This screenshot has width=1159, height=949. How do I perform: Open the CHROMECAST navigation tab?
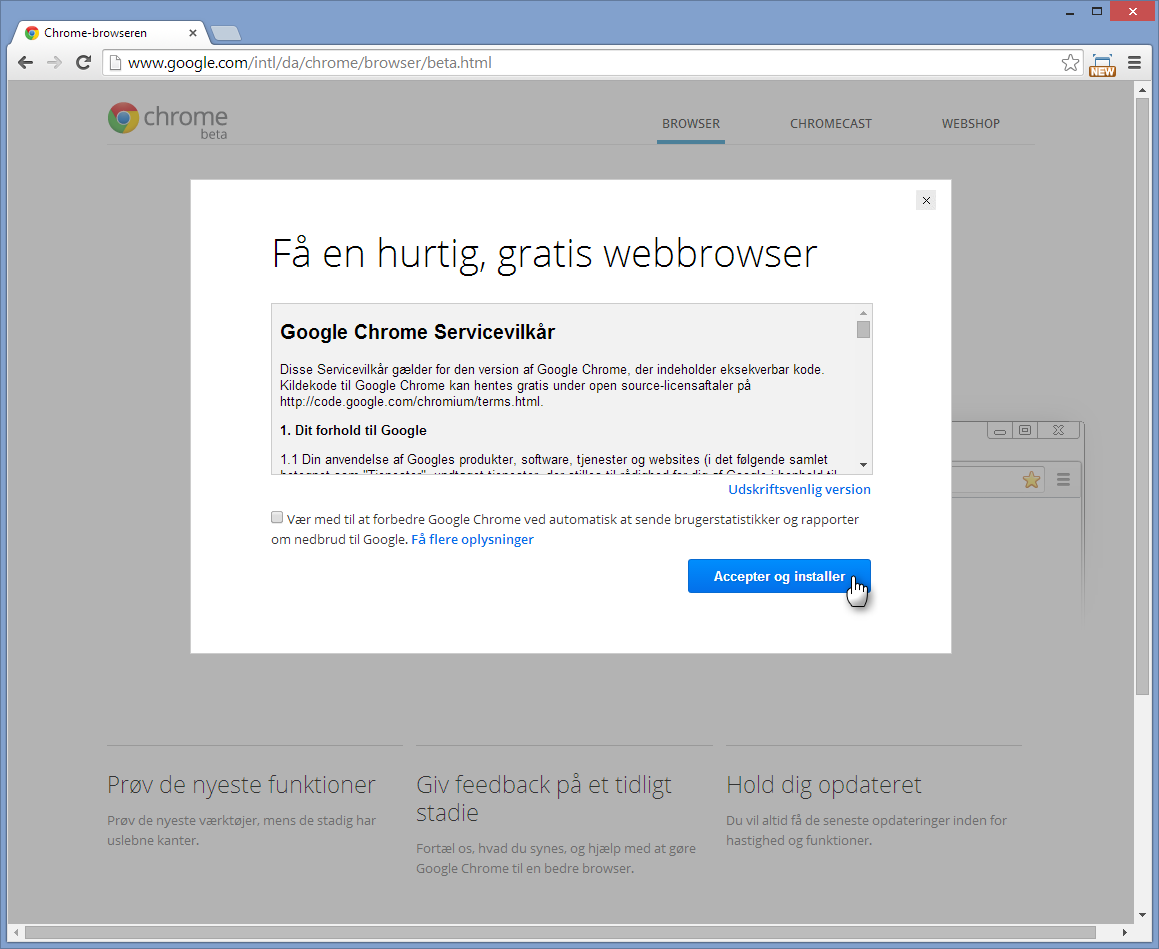pyautogui.click(x=830, y=124)
